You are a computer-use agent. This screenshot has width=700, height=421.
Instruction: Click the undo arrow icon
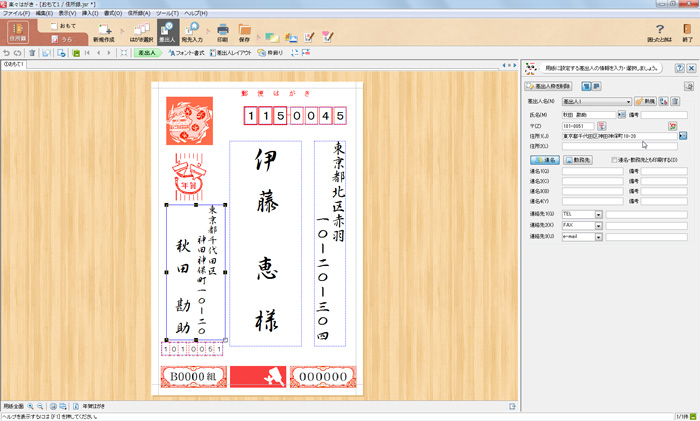click(7, 52)
